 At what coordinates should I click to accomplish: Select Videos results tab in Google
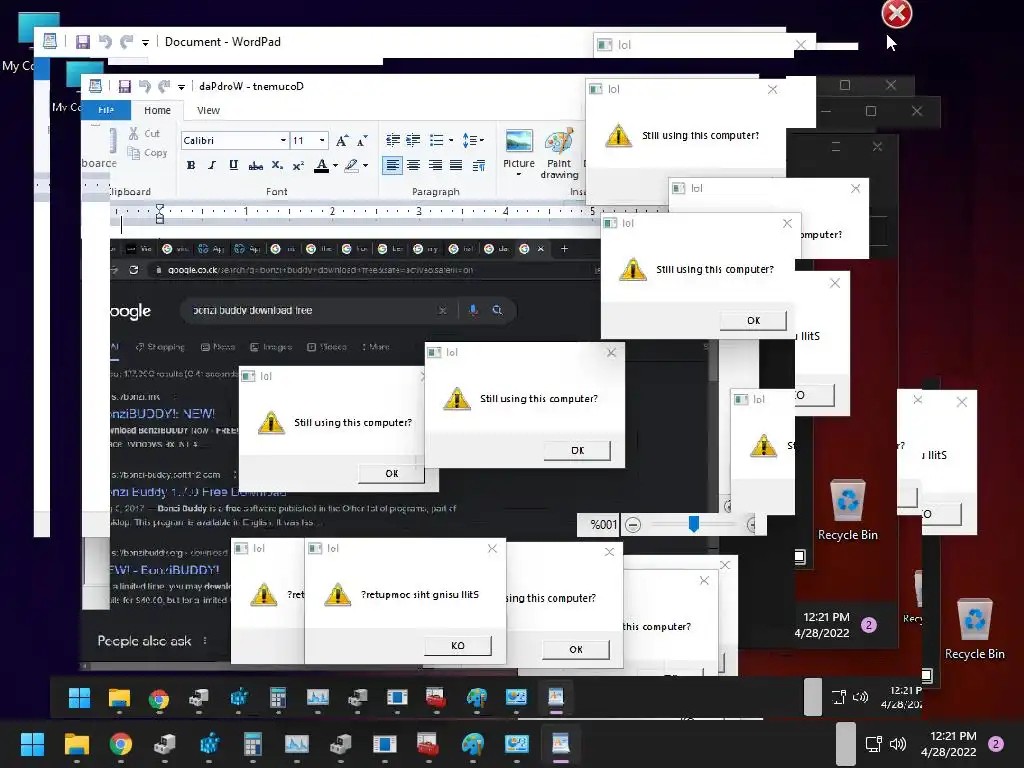[x=327, y=347]
